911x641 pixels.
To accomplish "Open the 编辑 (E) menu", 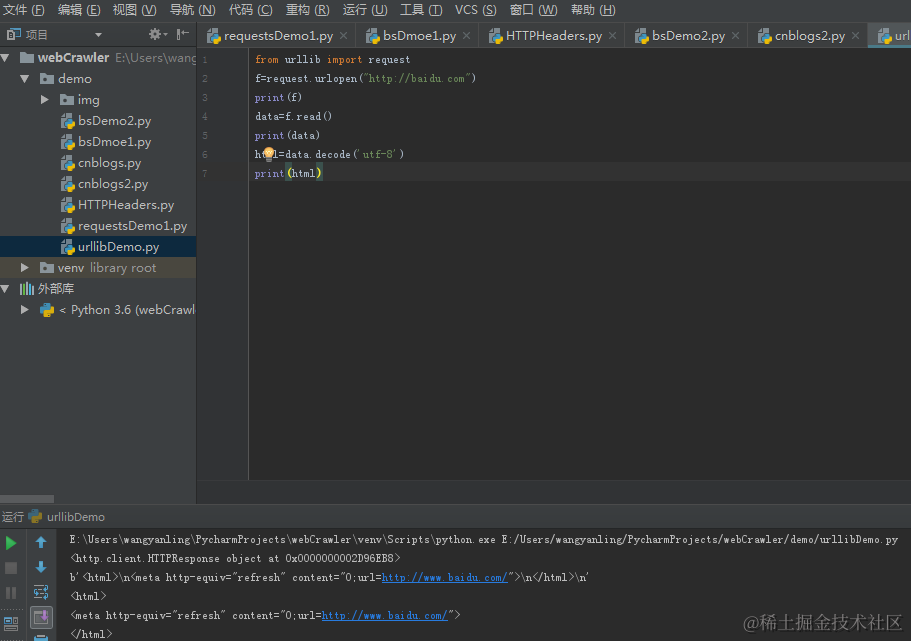I will (79, 10).
